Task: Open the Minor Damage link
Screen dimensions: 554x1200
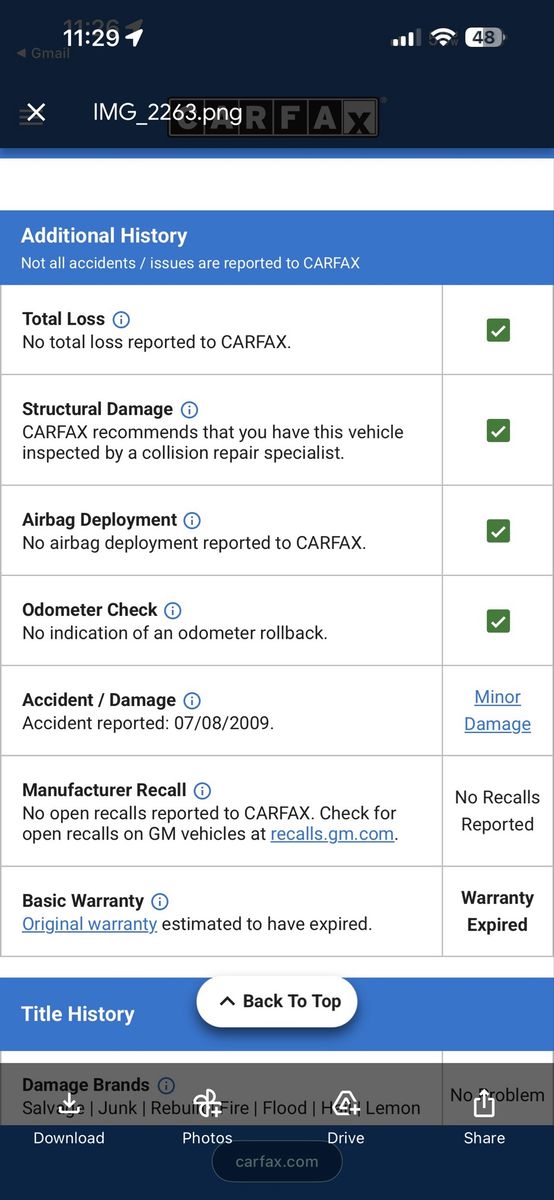Action: coord(498,710)
